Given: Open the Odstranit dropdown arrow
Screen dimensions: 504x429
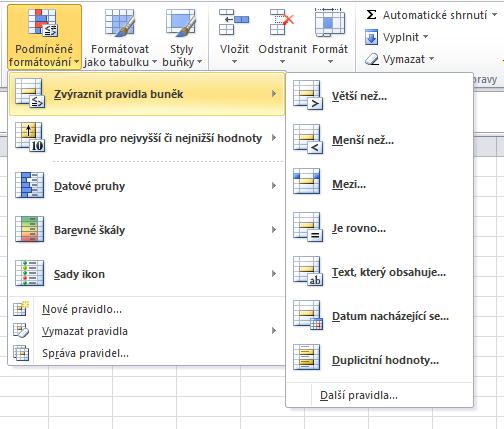Looking at the screenshot, I should [282, 62].
